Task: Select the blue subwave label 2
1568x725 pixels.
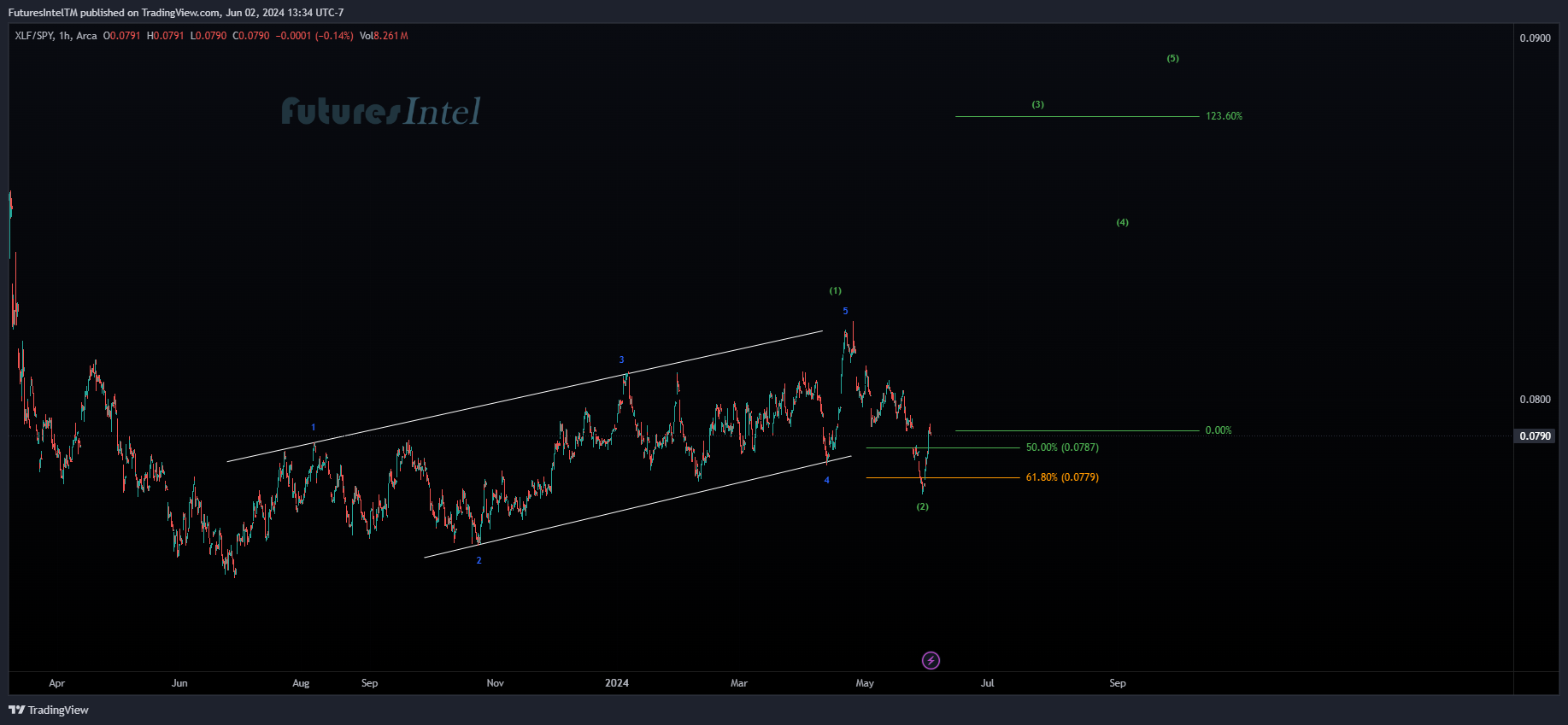Action: point(479,560)
